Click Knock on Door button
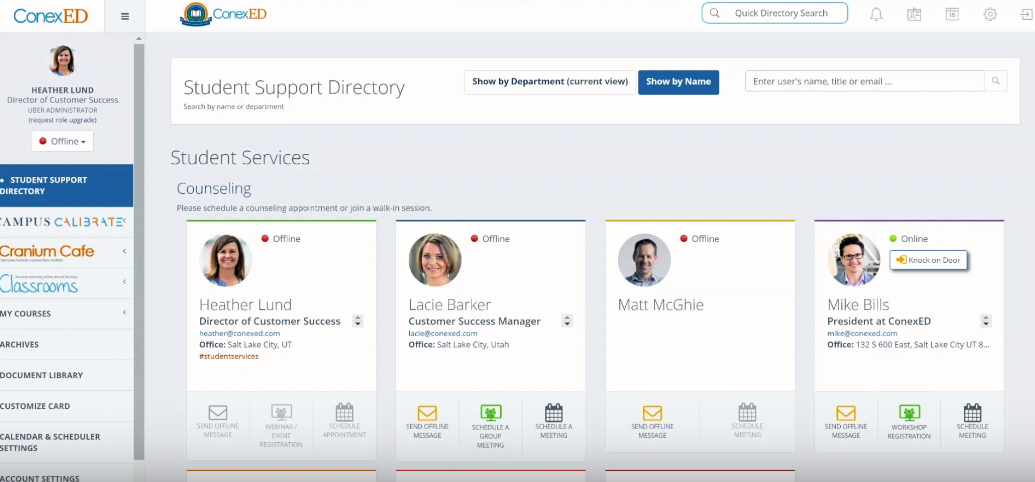1035x482 pixels. (x=929, y=260)
